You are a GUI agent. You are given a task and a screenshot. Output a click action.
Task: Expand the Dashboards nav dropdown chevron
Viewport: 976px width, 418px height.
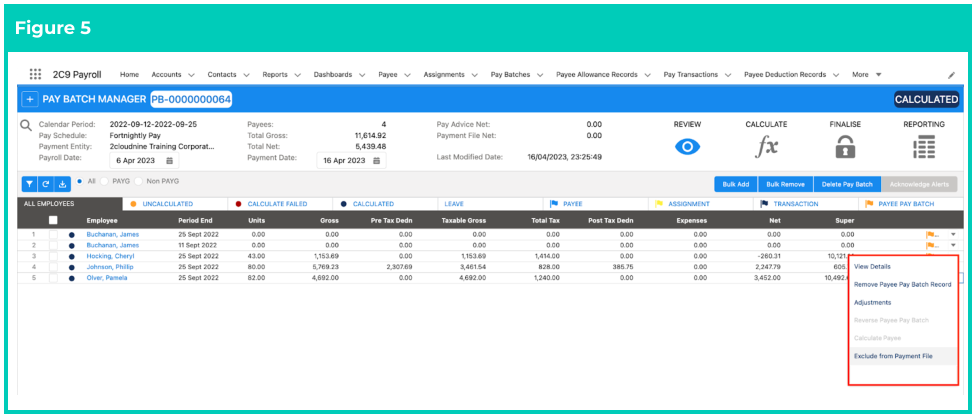(364, 75)
